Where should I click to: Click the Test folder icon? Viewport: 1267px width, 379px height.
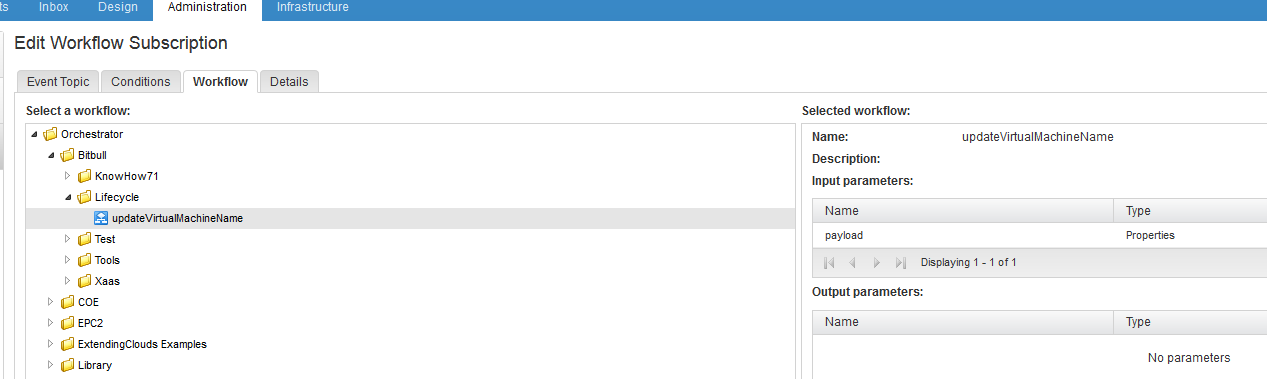[x=84, y=239]
